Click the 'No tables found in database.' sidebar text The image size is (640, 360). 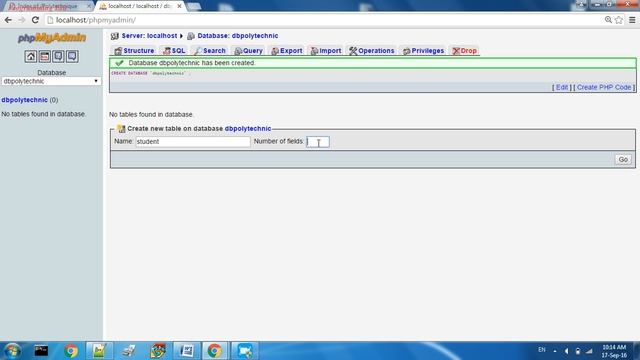44,114
